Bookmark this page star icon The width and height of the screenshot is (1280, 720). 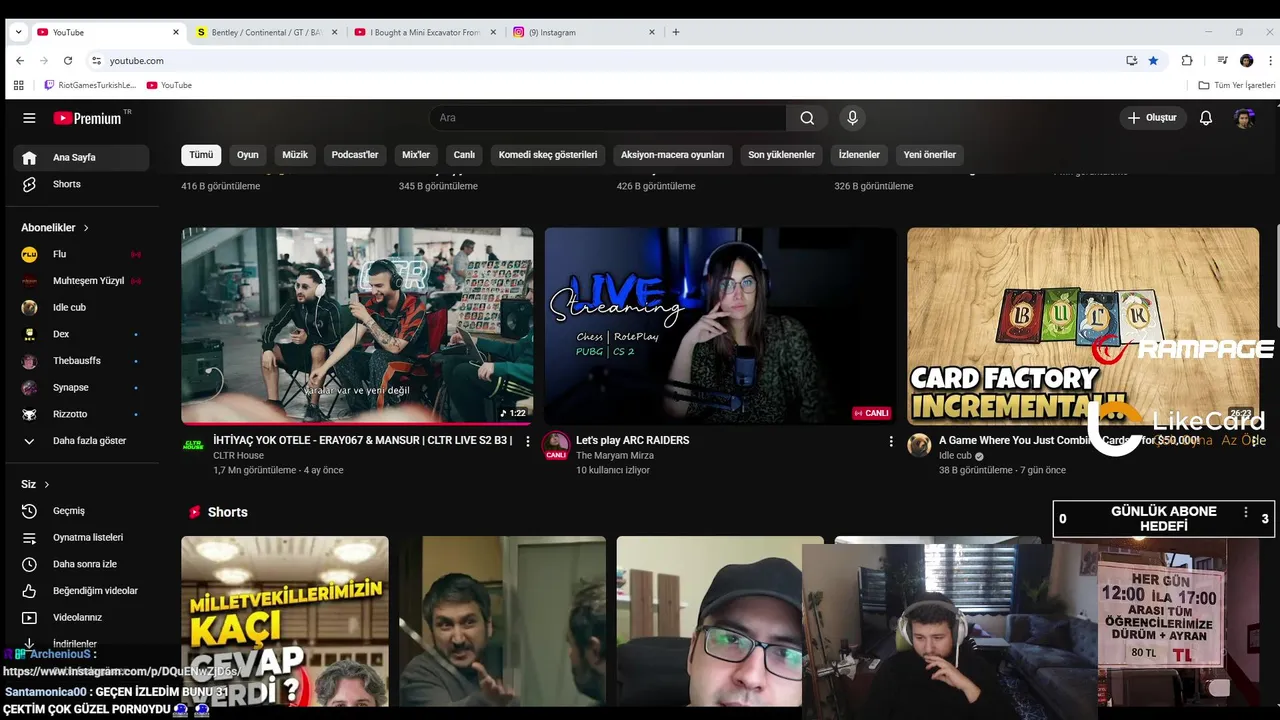click(1153, 60)
